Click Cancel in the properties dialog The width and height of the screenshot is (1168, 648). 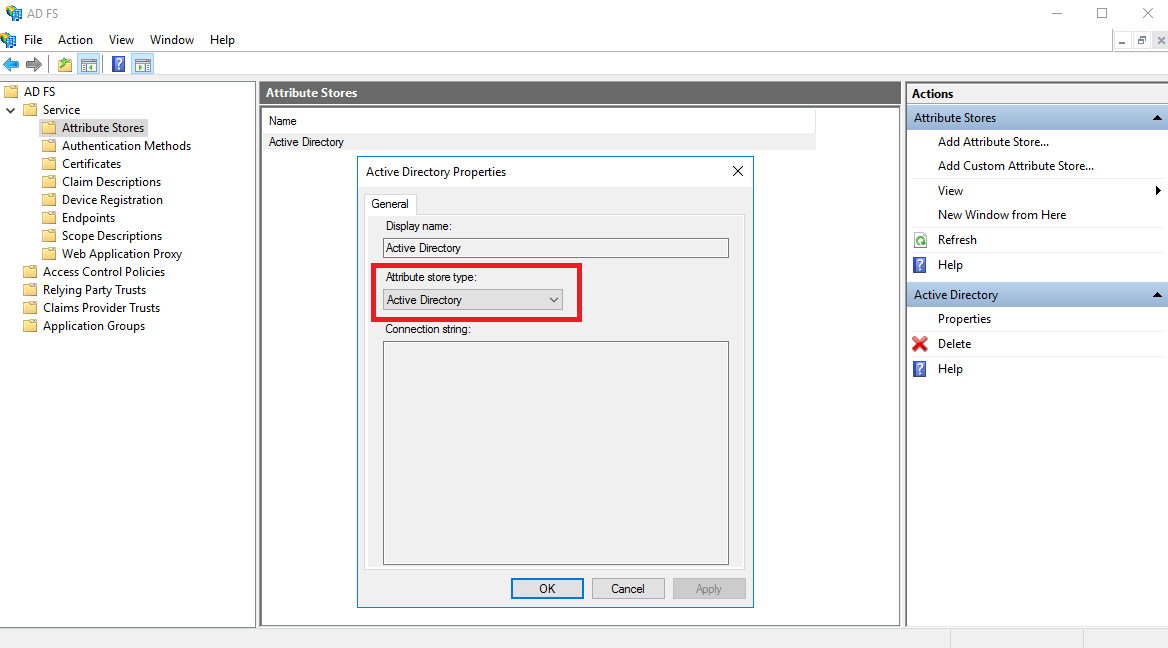(628, 589)
